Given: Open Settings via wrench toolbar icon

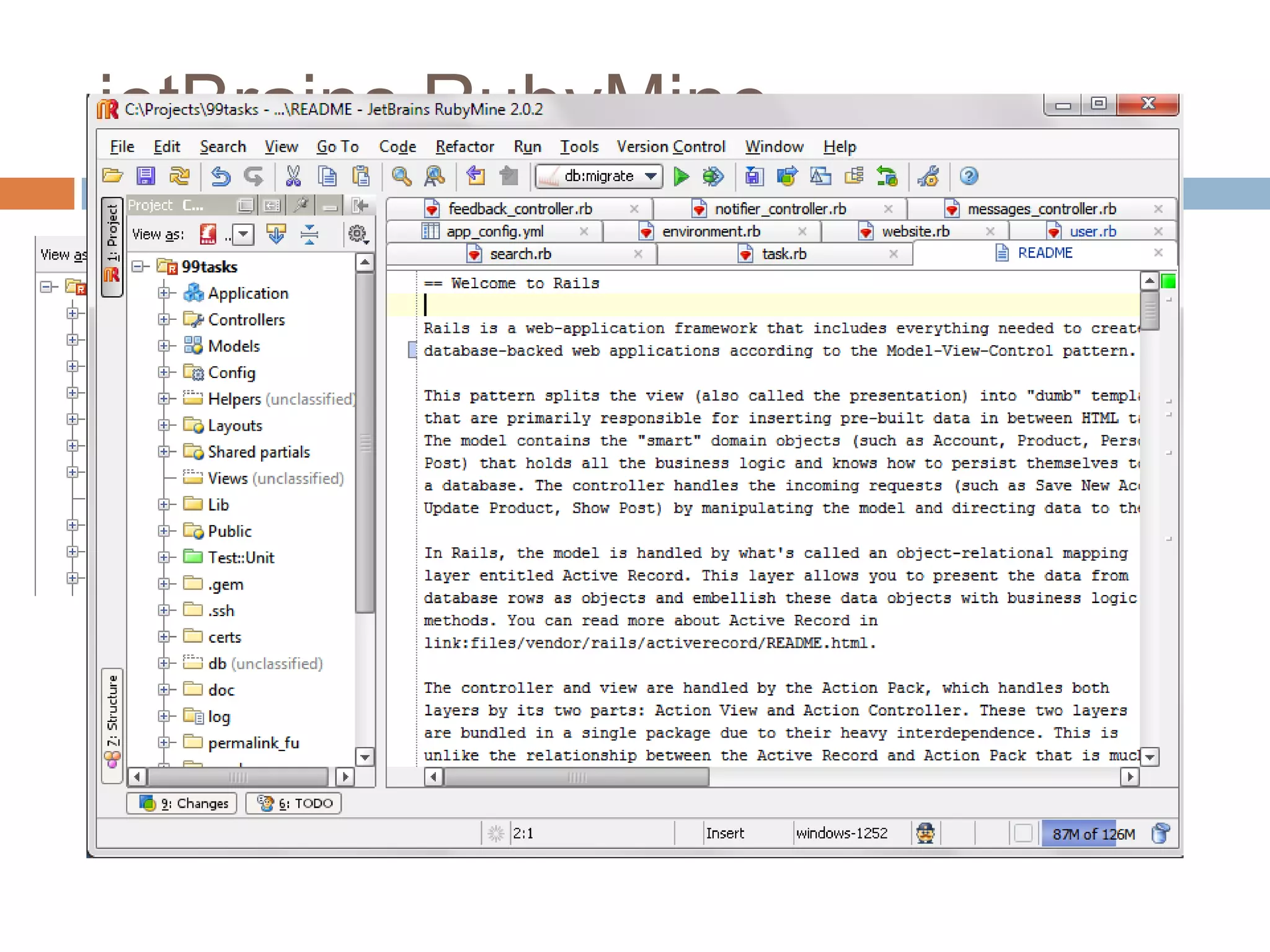Looking at the screenshot, I should click(929, 177).
